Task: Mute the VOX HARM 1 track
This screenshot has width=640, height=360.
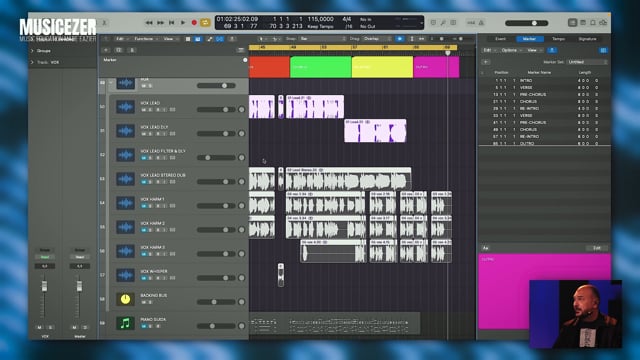Action: [144, 206]
